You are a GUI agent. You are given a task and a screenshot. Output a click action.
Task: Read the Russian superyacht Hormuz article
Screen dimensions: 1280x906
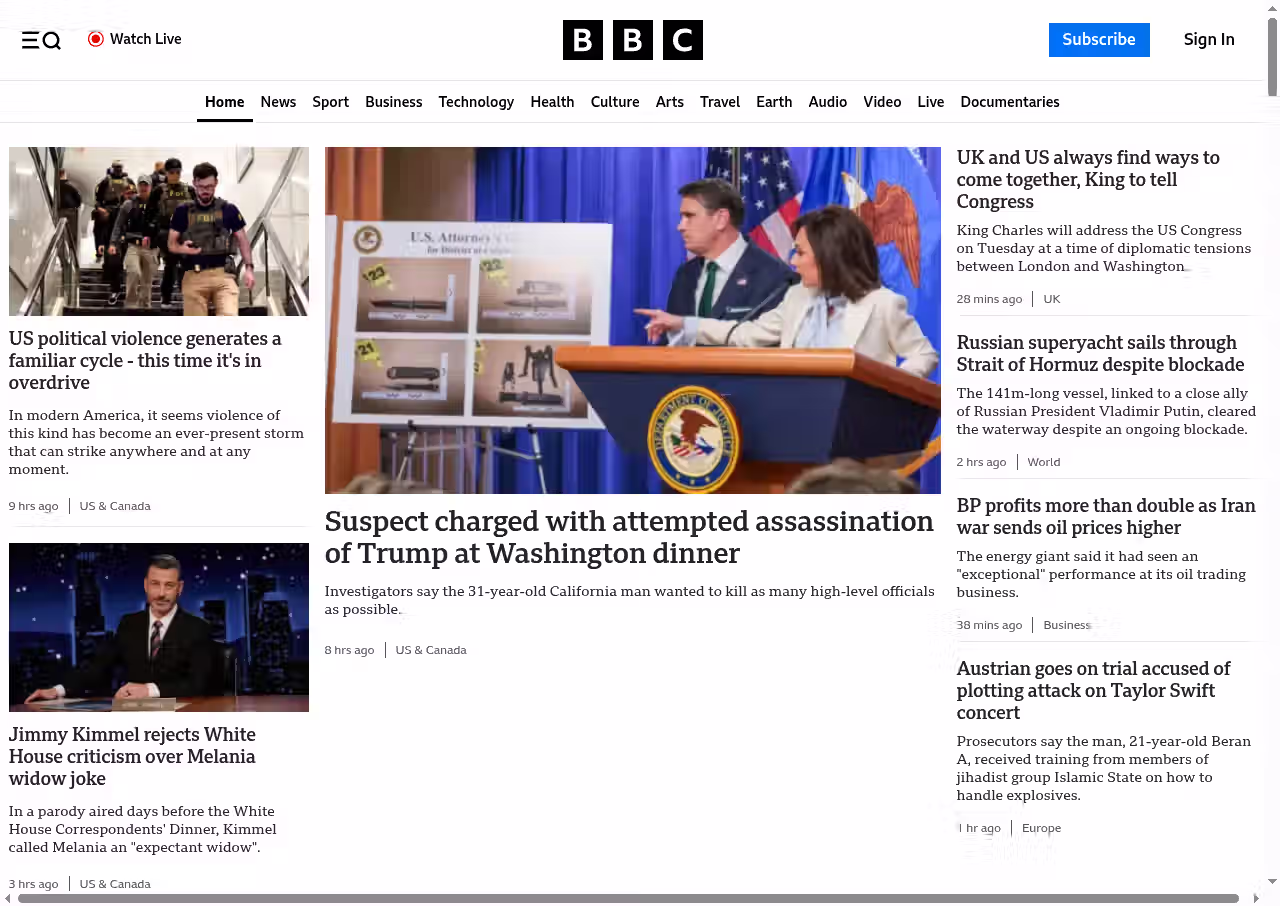pos(1100,354)
